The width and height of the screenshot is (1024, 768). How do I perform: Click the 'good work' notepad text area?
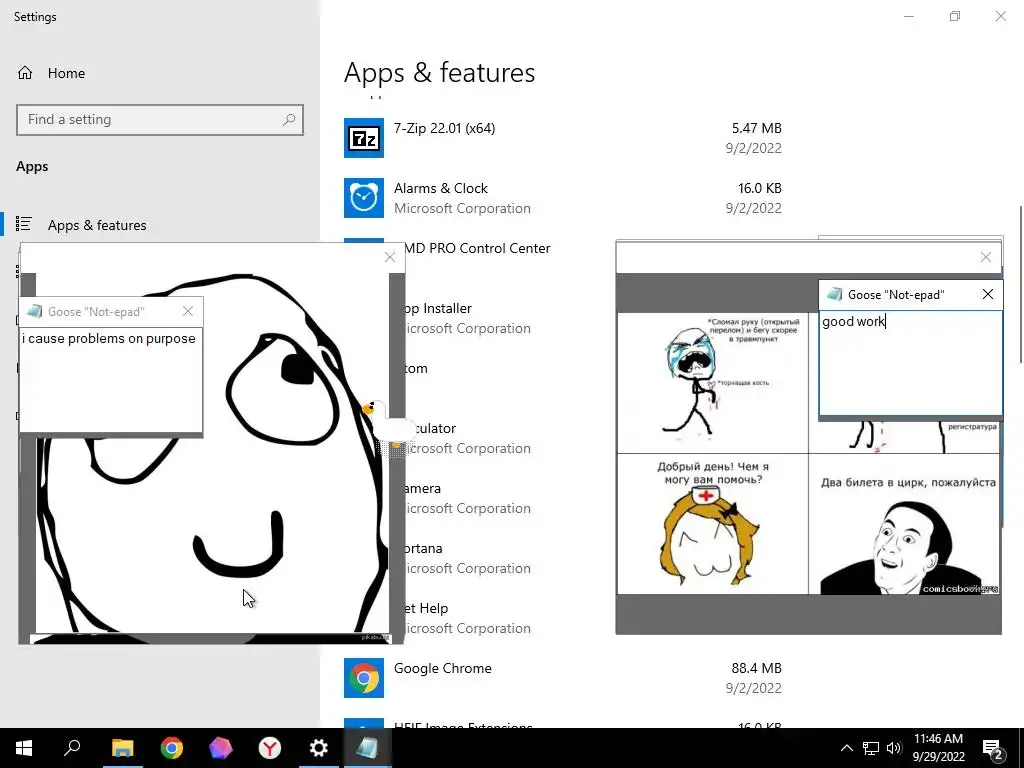[910, 362]
